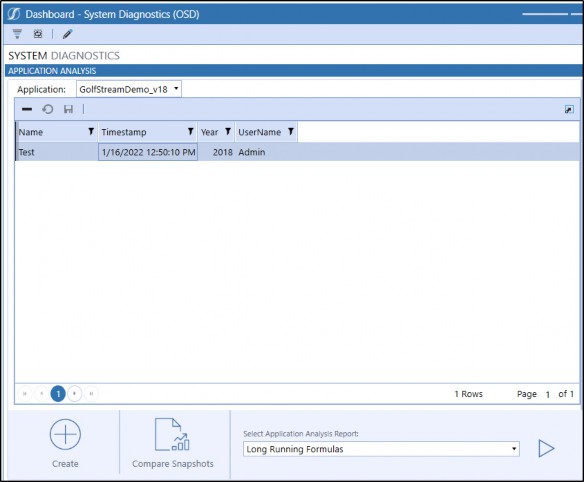The image size is (584, 482).
Task: Click the circular-arrow refresh icon in grid toolbar
Action: click(x=48, y=109)
